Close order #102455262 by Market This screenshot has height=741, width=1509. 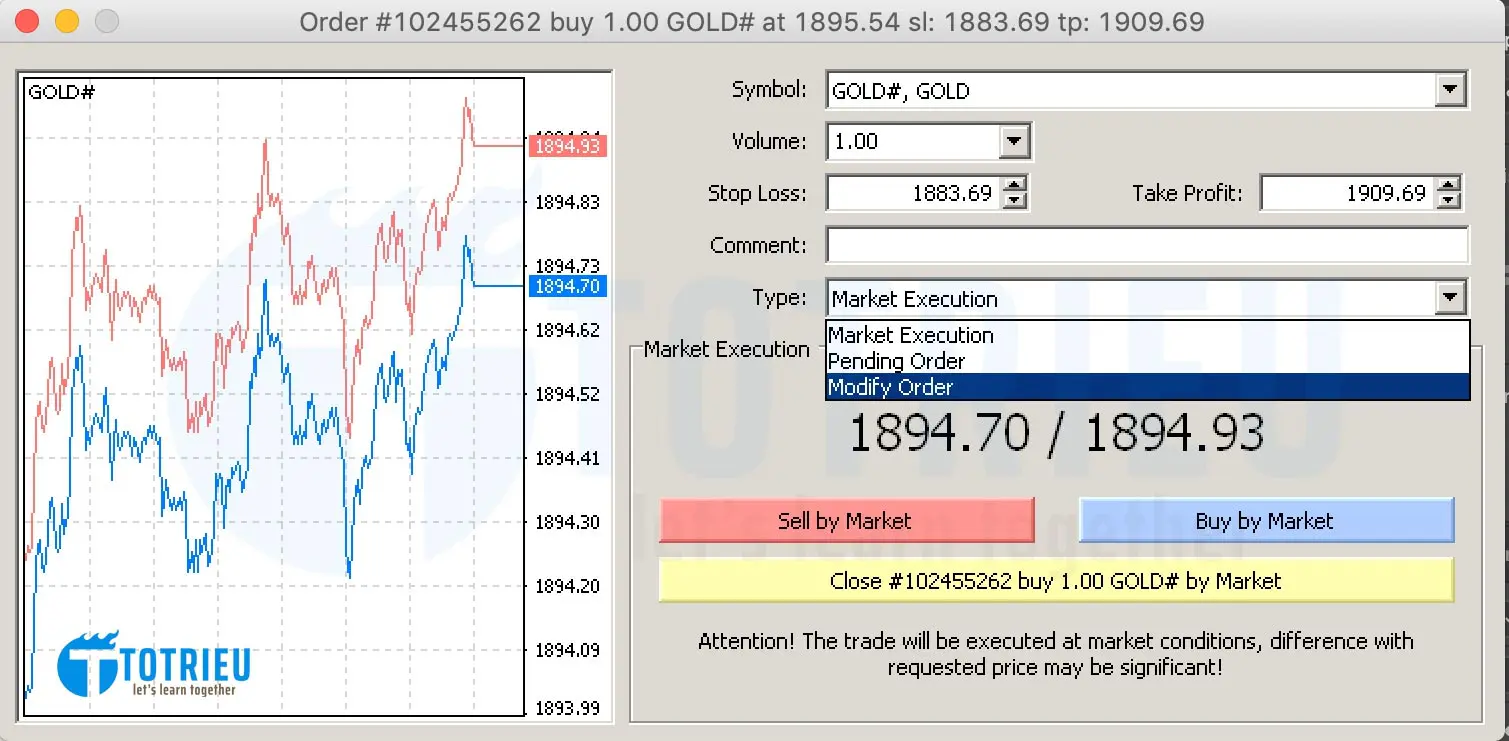1056,581
